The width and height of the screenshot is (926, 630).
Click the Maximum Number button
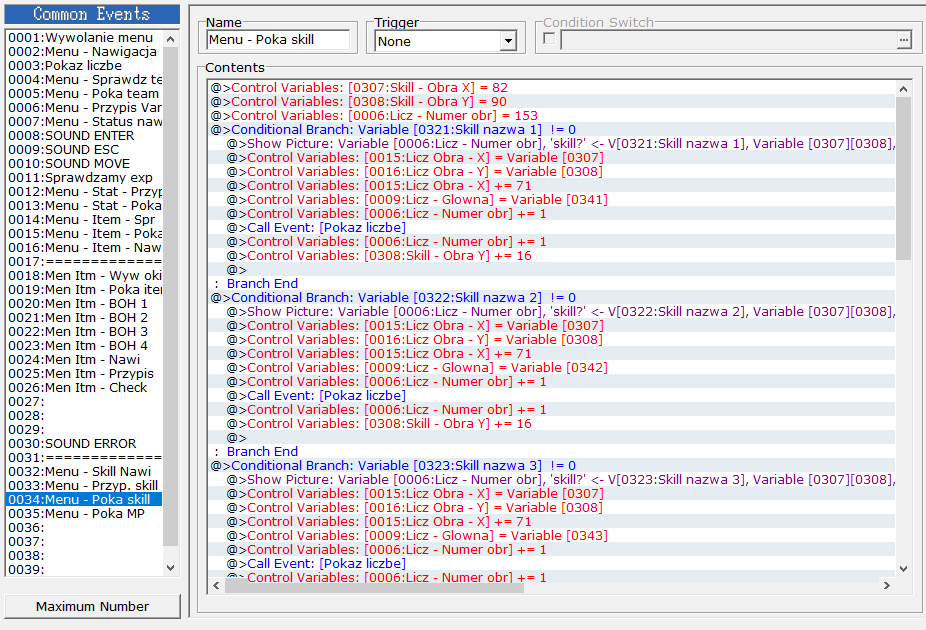[x=92, y=606]
